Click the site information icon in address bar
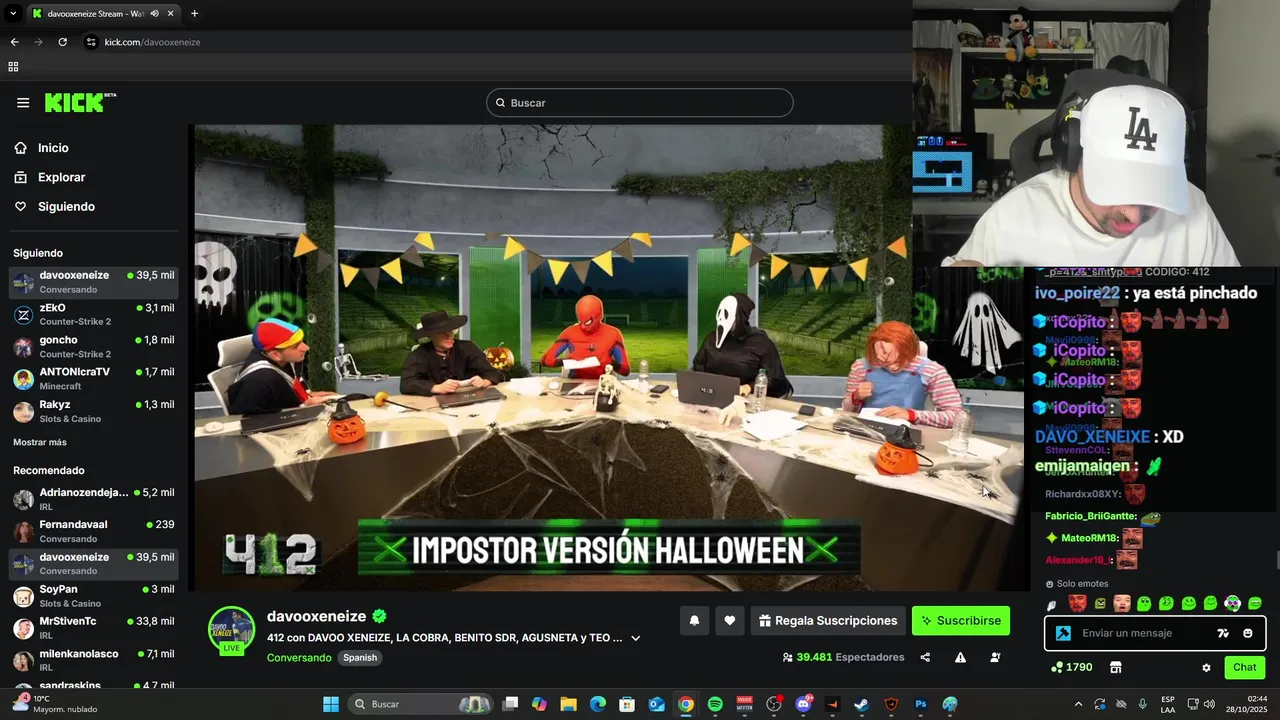This screenshot has width=1280, height=720. tap(91, 42)
